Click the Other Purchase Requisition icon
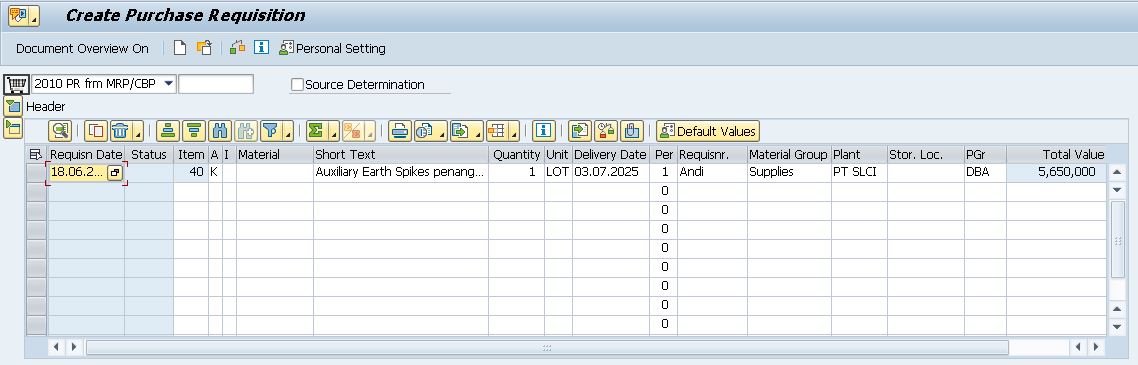Image resolution: width=1138 pixels, height=365 pixels. 204,48
